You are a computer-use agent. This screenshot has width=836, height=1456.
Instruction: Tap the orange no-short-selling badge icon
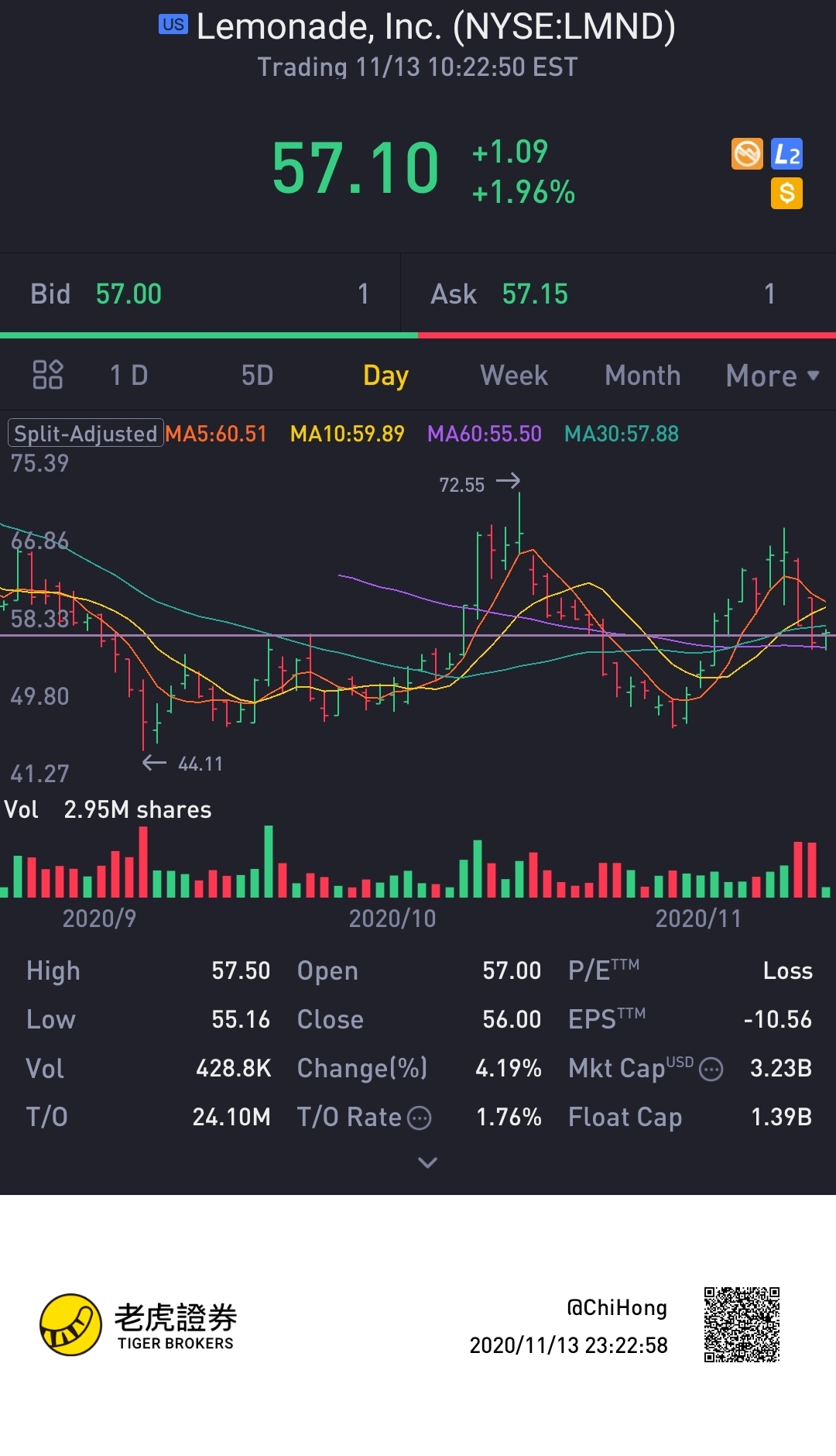[747, 153]
